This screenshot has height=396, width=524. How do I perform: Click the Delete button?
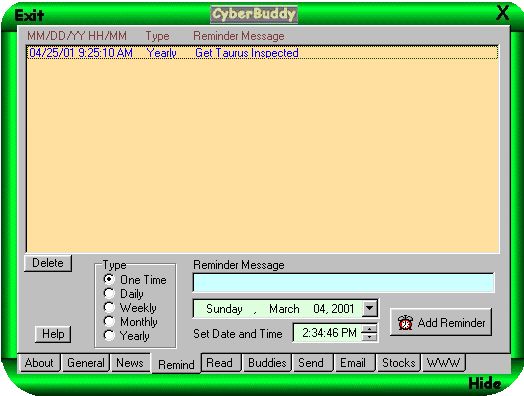coord(48,263)
